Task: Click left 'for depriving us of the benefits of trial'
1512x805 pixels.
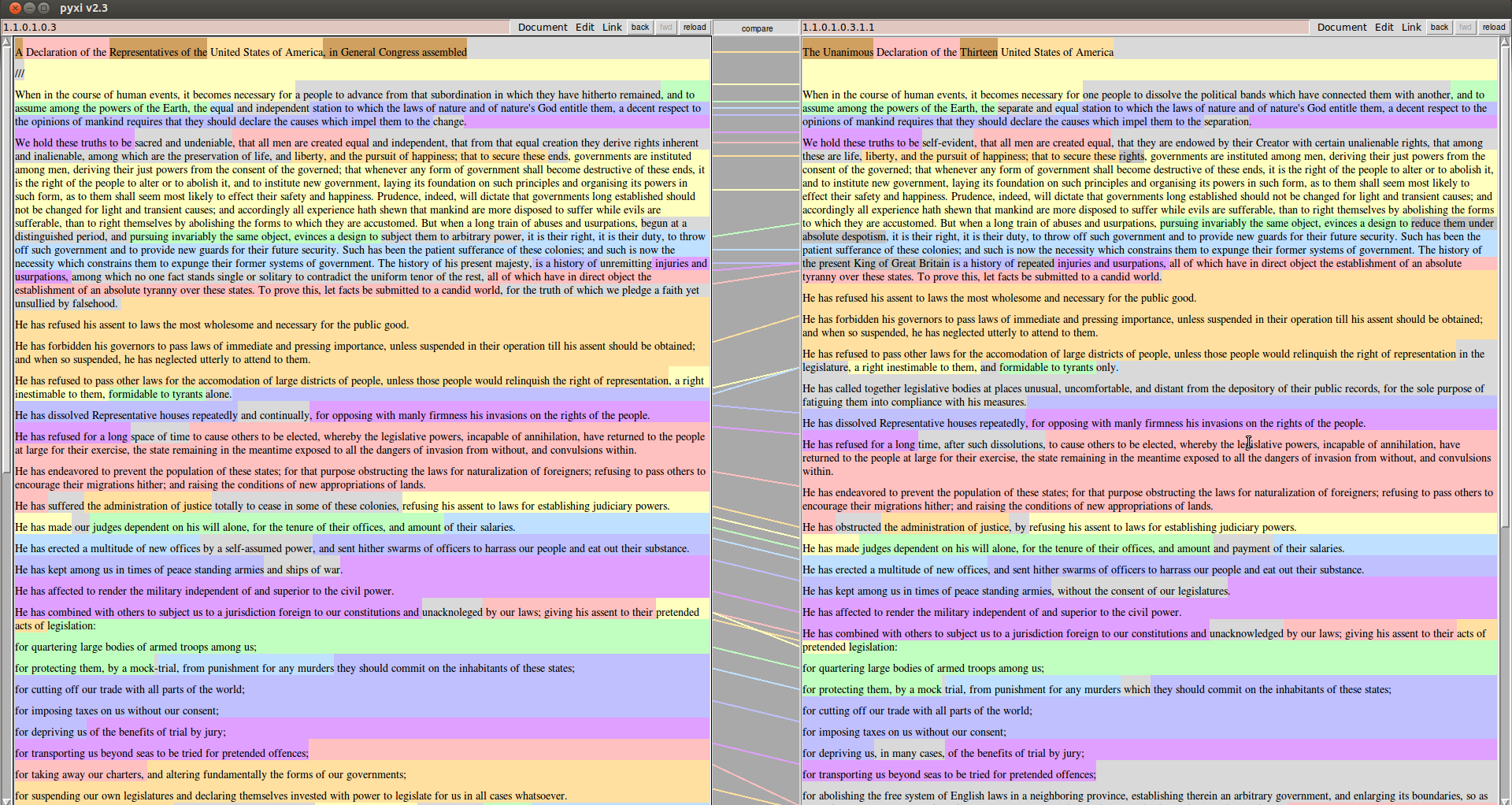Action: (120, 733)
